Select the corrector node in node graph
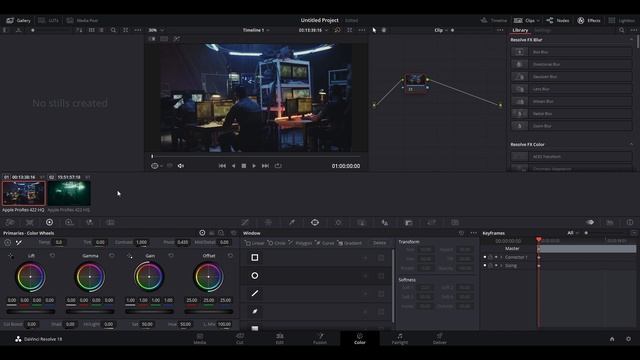The width and height of the screenshot is (640, 360). (416, 83)
